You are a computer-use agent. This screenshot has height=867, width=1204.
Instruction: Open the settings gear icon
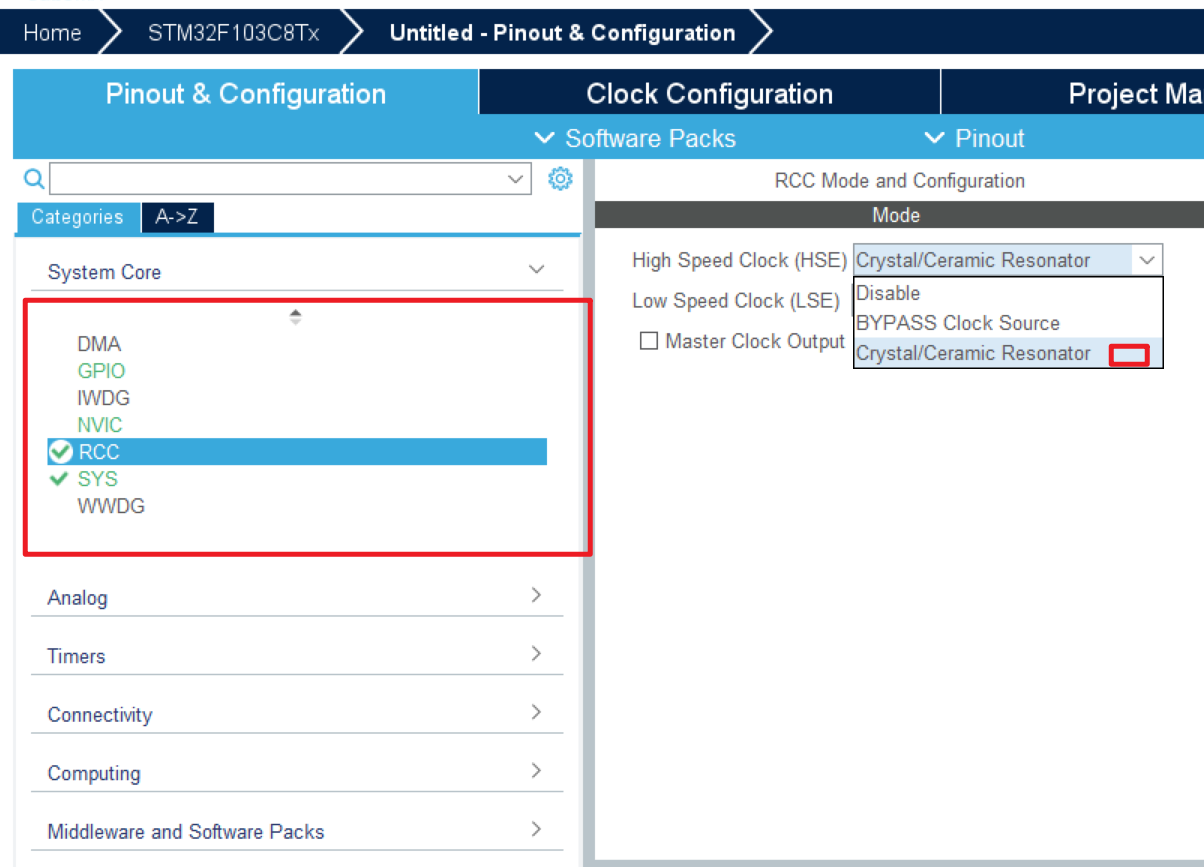(560, 179)
